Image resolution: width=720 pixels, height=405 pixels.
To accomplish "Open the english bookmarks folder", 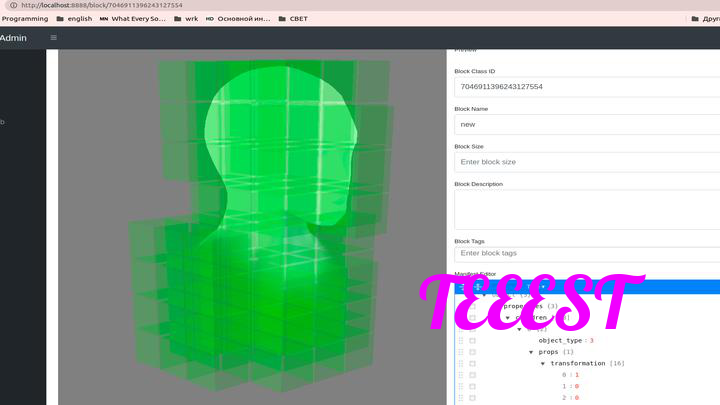I will [x=74, y=19].
